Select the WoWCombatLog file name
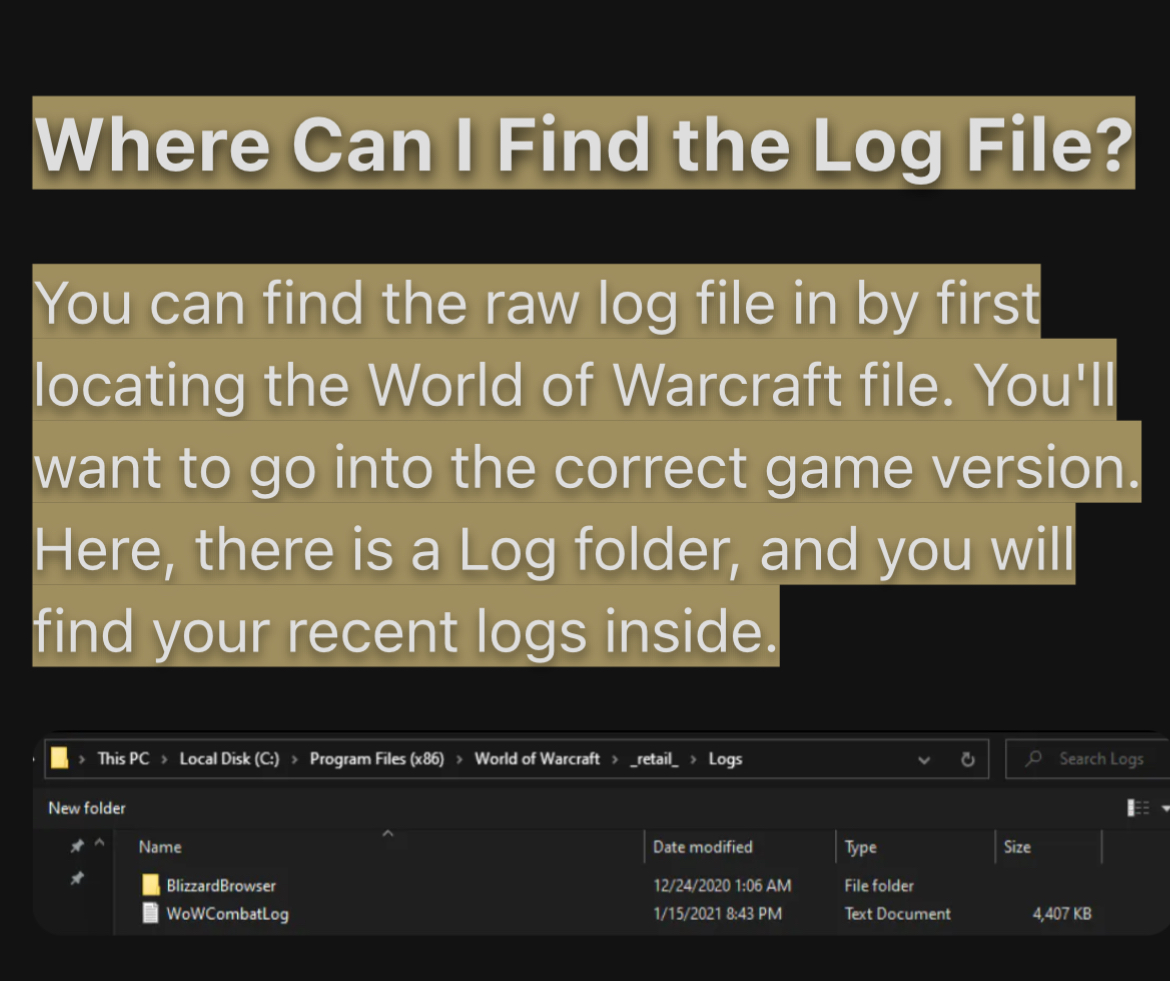 [228, 913]
